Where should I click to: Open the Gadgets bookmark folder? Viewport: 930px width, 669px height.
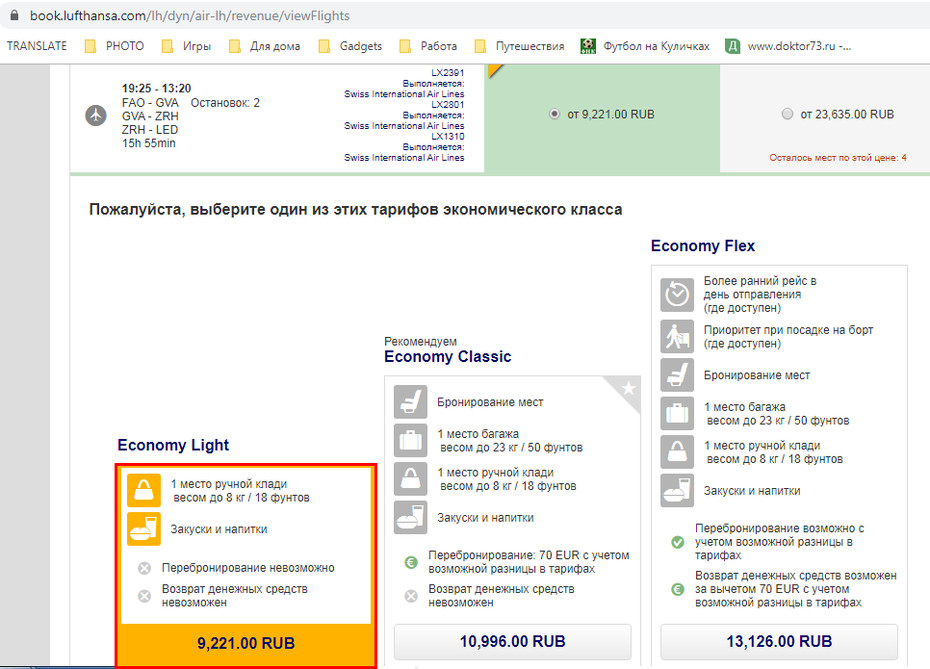pyautogui.click(x=351, y=46)
